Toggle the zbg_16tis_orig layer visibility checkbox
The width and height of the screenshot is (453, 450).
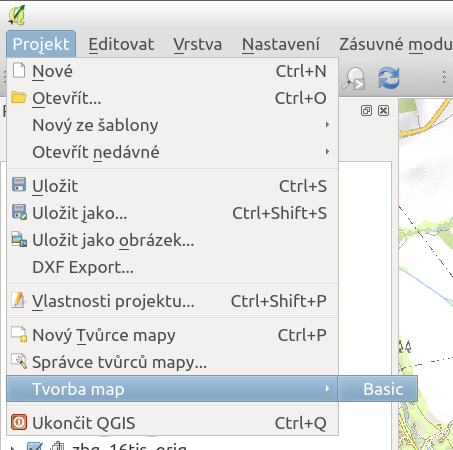coord(34,446)
